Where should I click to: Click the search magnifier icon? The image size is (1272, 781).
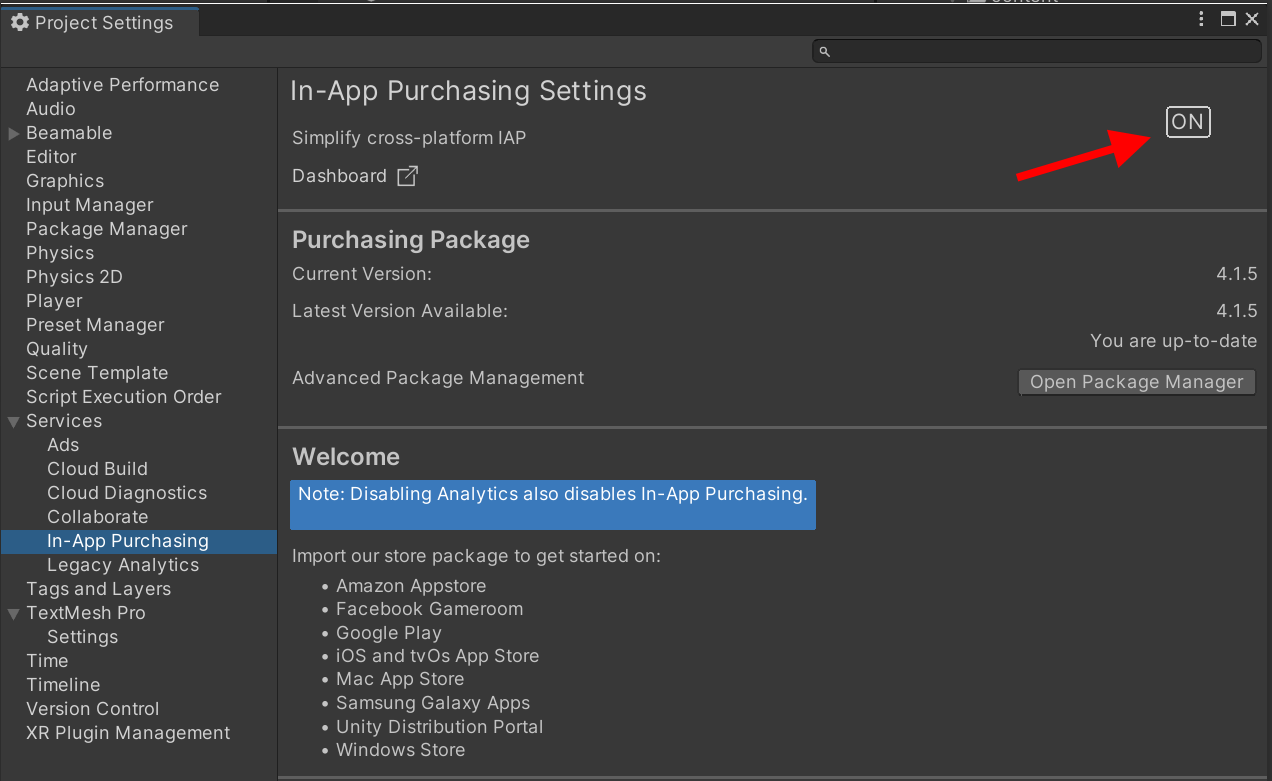[x=824, y=51]
